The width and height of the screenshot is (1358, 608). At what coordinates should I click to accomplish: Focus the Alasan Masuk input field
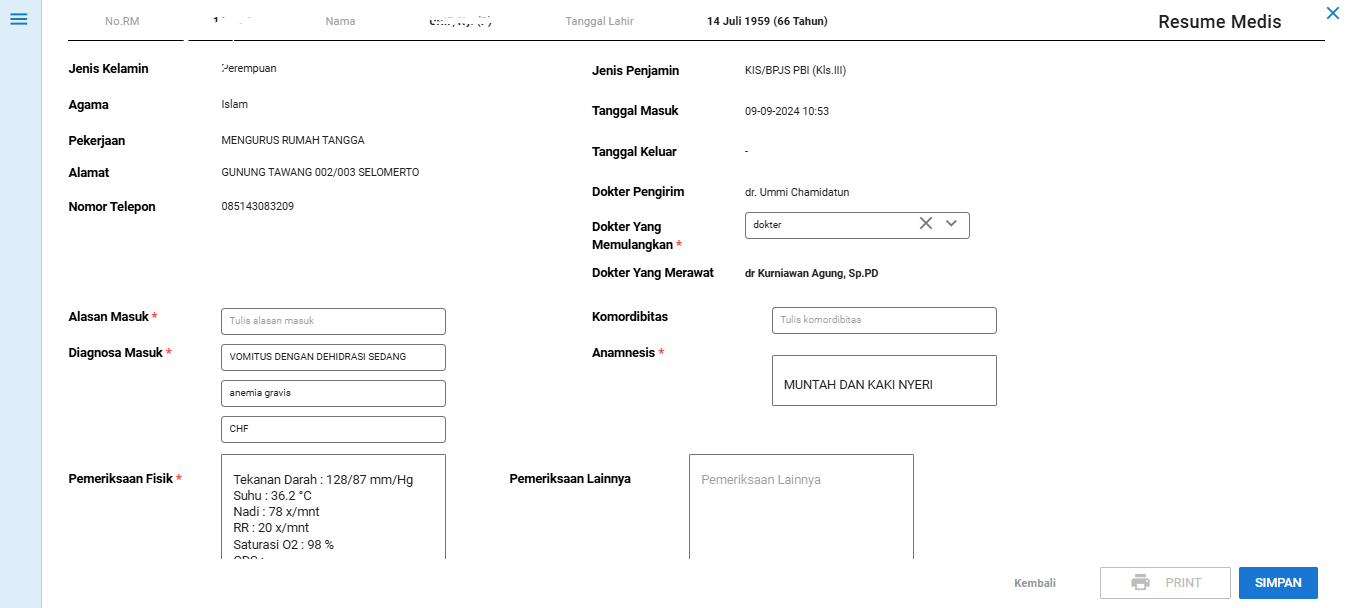333,321
